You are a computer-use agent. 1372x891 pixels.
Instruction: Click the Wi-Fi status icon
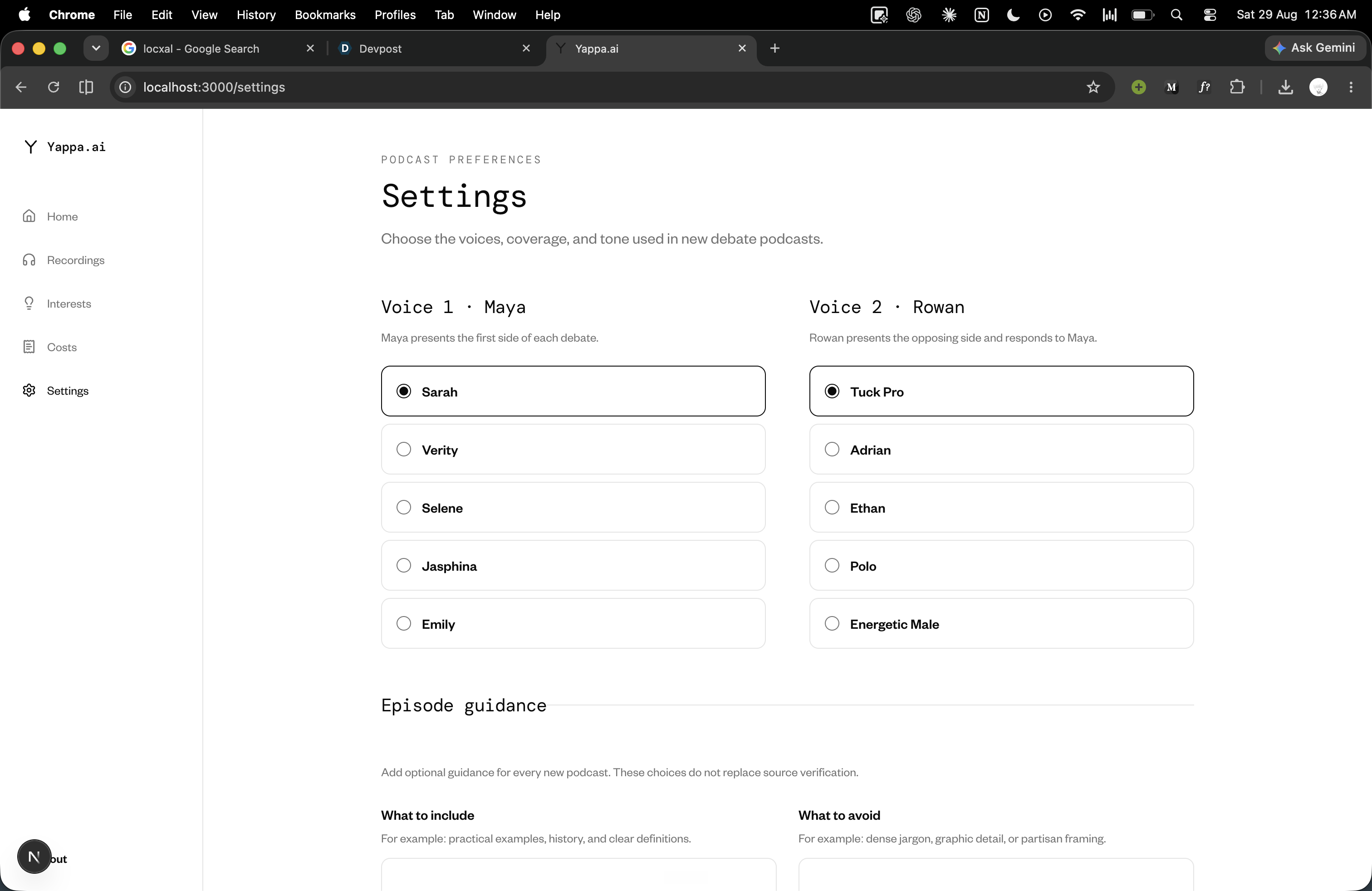point(1078,15)
